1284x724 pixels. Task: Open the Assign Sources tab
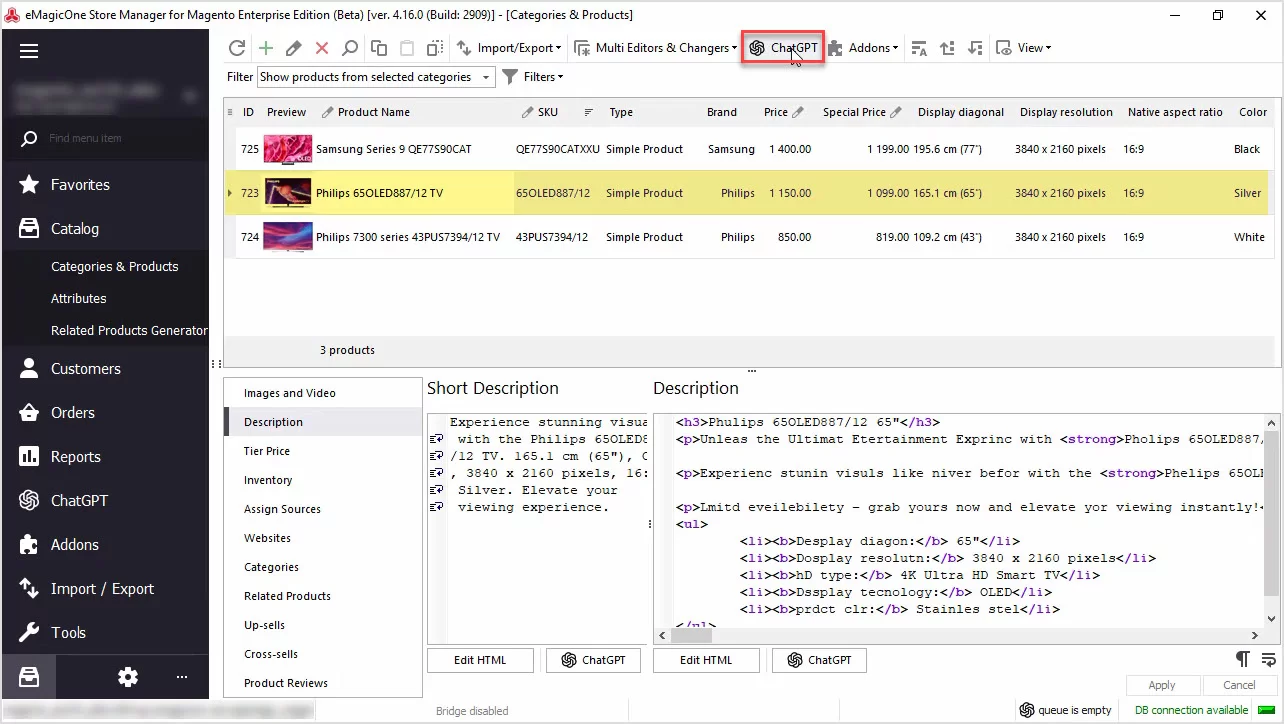[323, 509]
